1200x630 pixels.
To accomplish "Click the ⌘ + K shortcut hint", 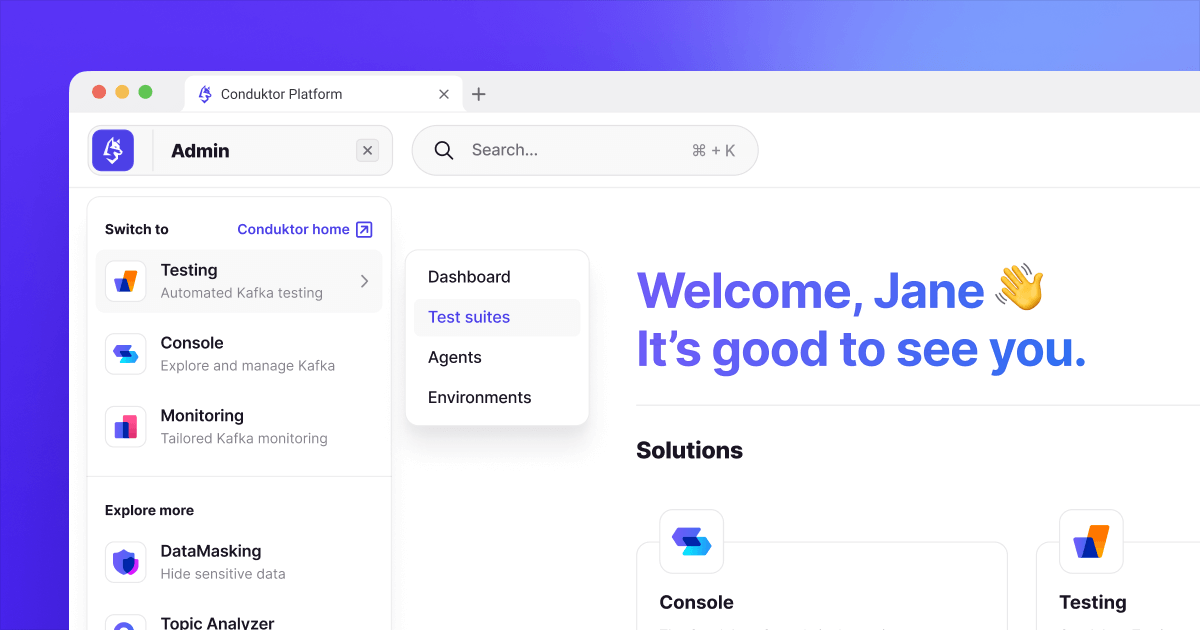I will pos(713,150).
